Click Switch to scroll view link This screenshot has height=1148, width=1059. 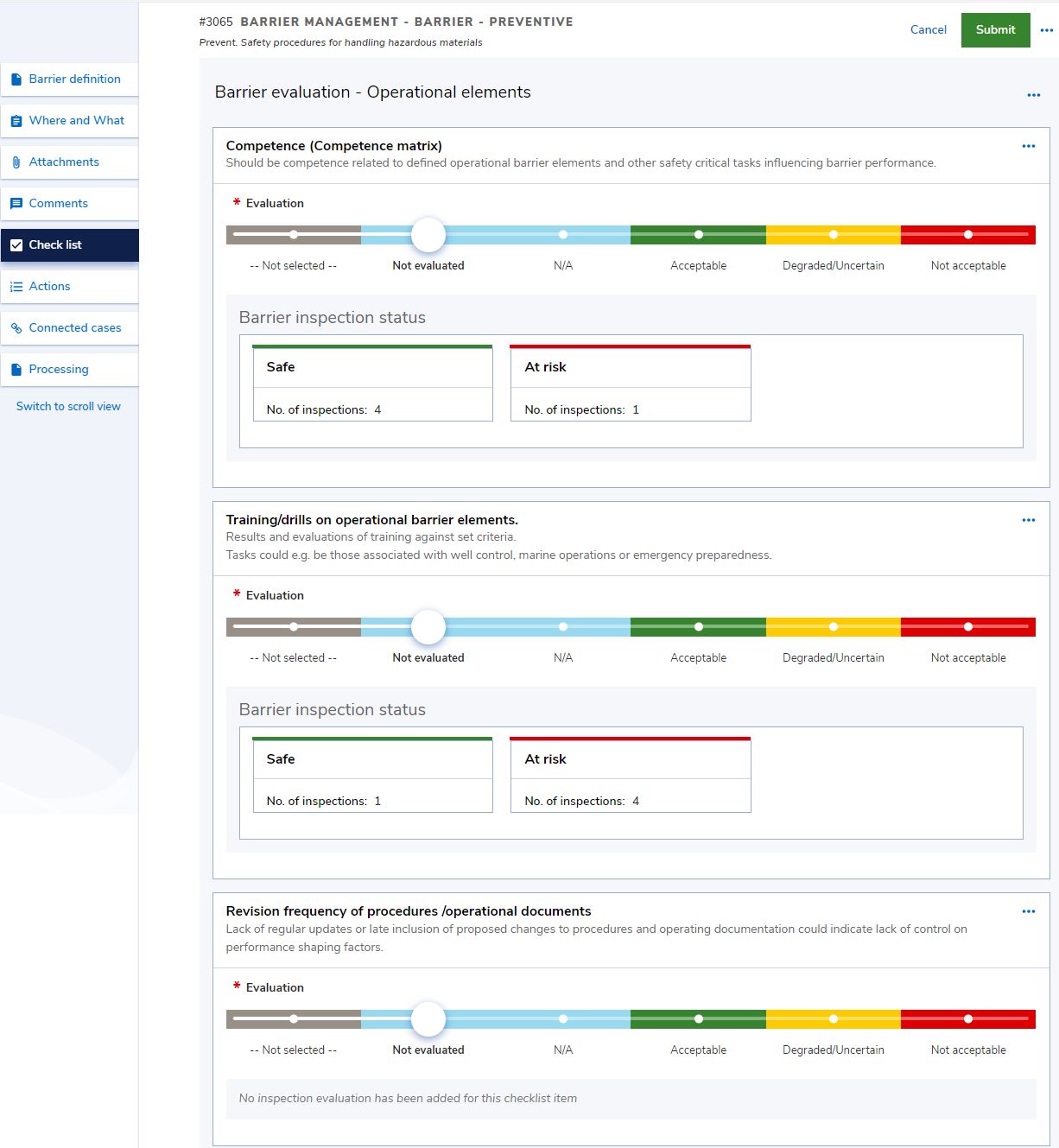(69, 406)
